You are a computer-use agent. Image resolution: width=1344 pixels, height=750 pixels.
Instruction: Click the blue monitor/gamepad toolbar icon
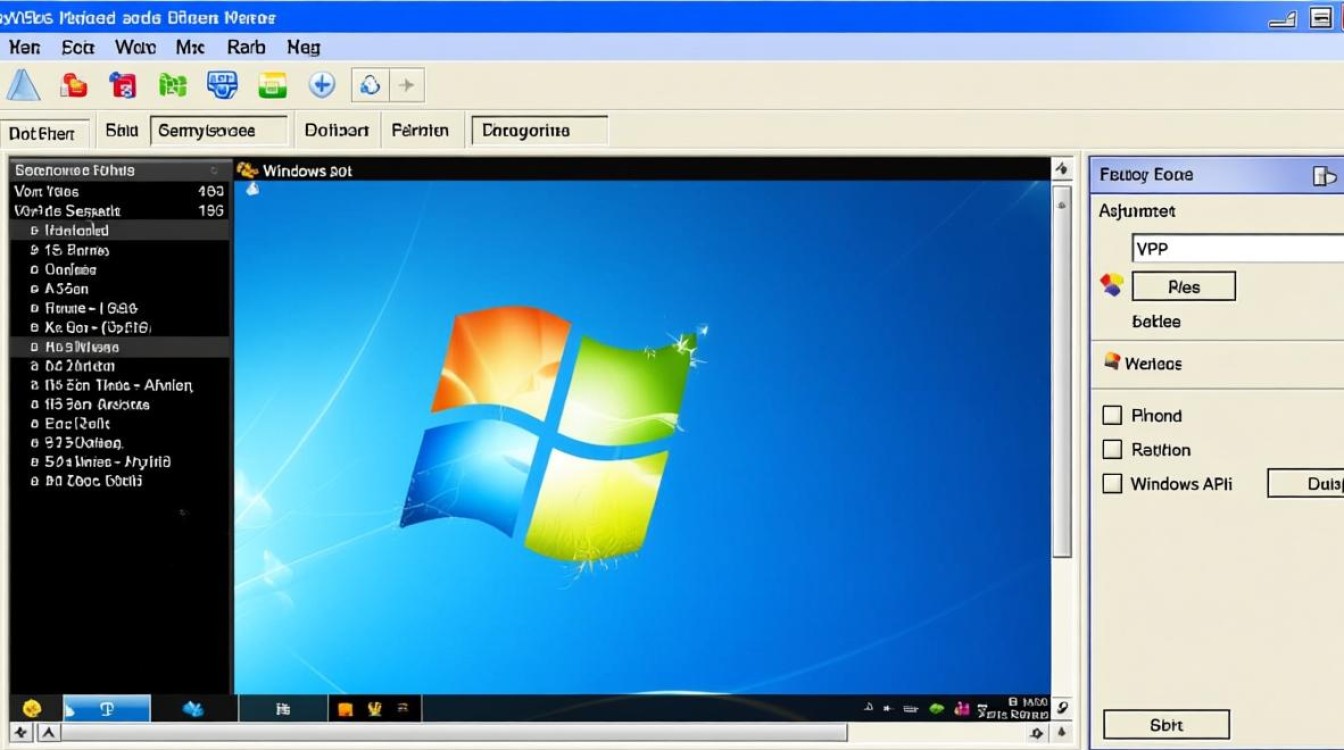coord(222,85)
